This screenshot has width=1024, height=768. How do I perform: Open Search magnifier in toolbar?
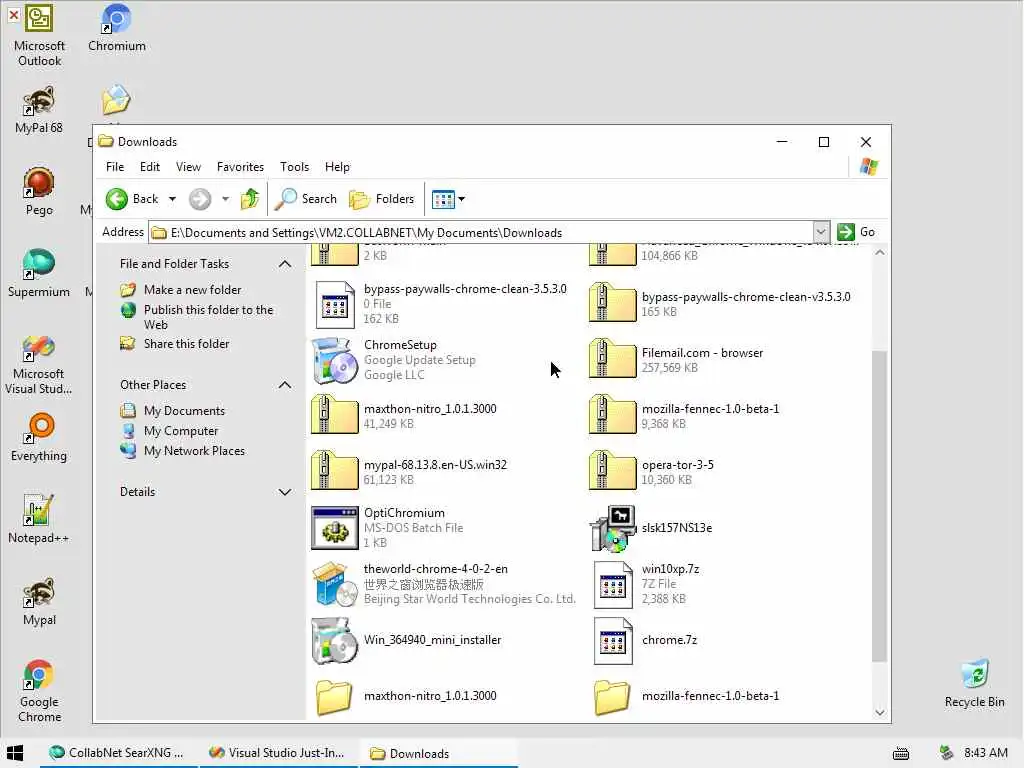click(285, 199)
